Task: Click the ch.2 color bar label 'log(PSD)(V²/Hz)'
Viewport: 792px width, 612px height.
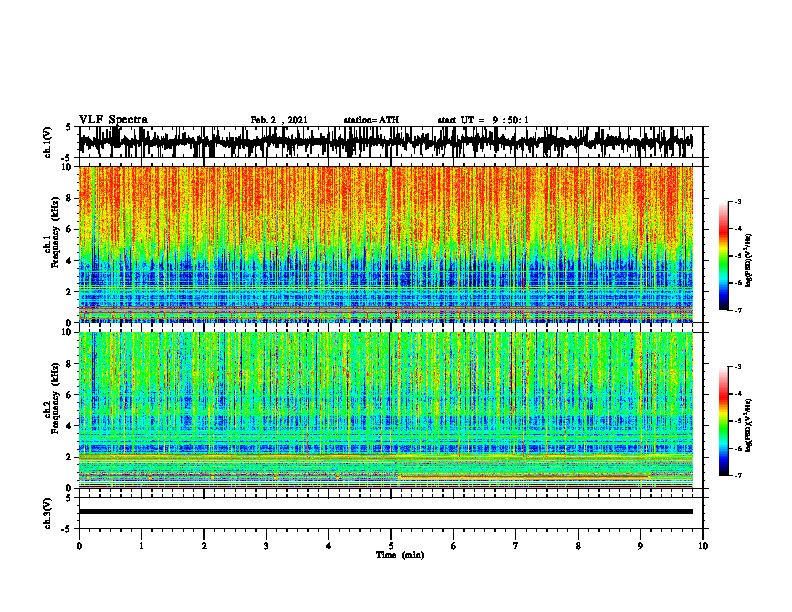Action: (x=749, y=425)
